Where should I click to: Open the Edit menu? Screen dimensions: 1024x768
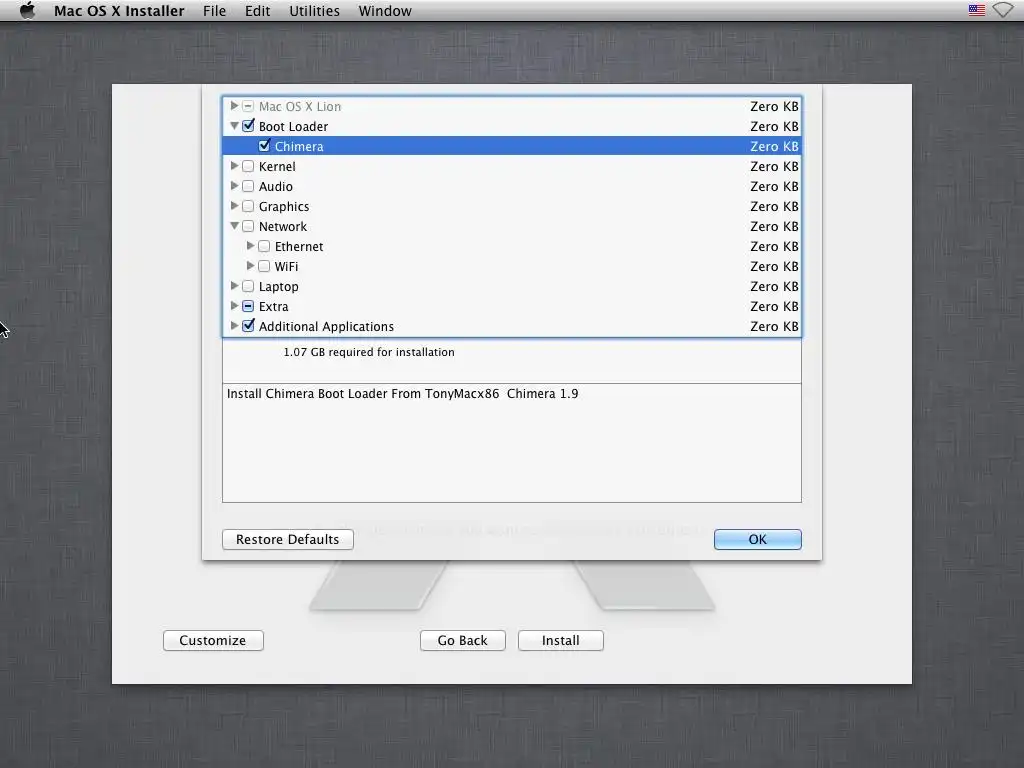[257, 11]
